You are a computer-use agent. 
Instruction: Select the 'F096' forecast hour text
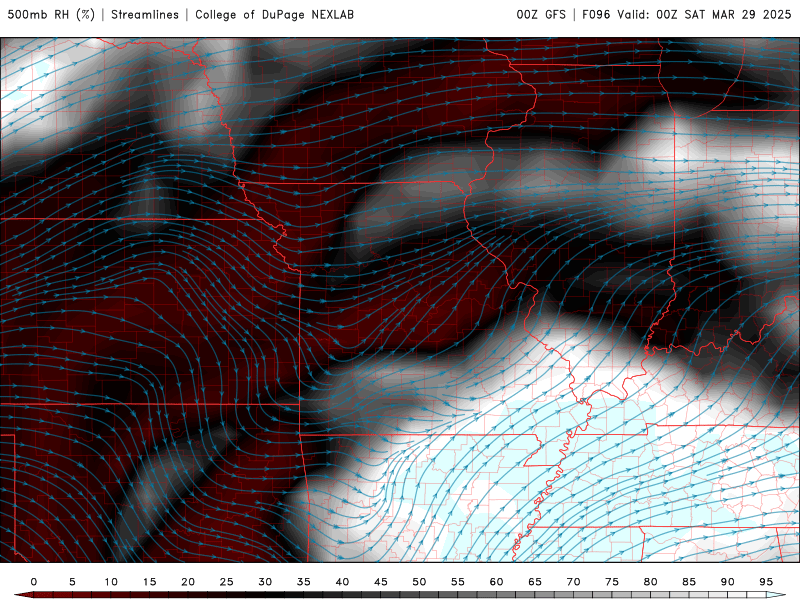[596, 15]
